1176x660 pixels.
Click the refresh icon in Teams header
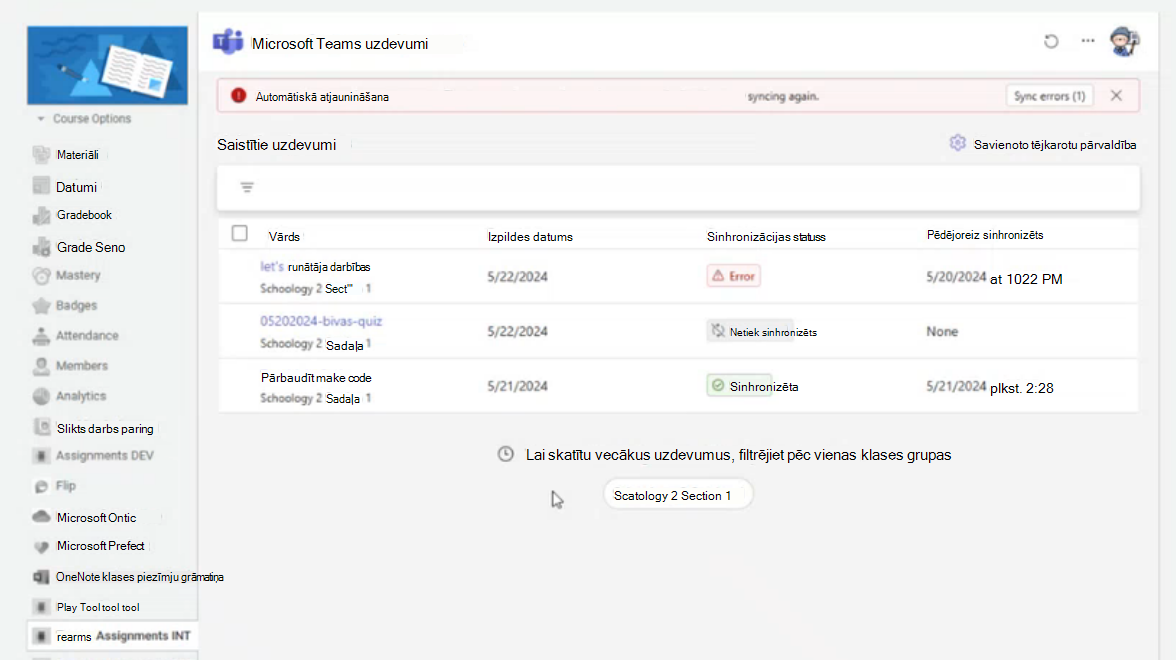click(1051, 41)
